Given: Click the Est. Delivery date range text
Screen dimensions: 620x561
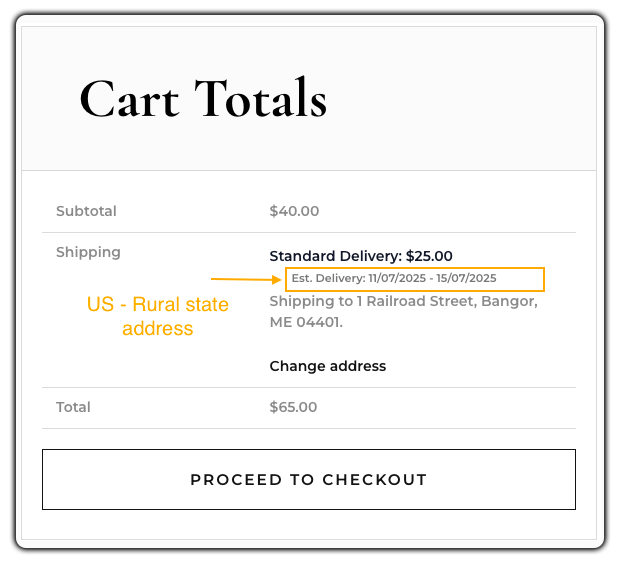Looking at the screenshot, I should click(x=394, y=278).
